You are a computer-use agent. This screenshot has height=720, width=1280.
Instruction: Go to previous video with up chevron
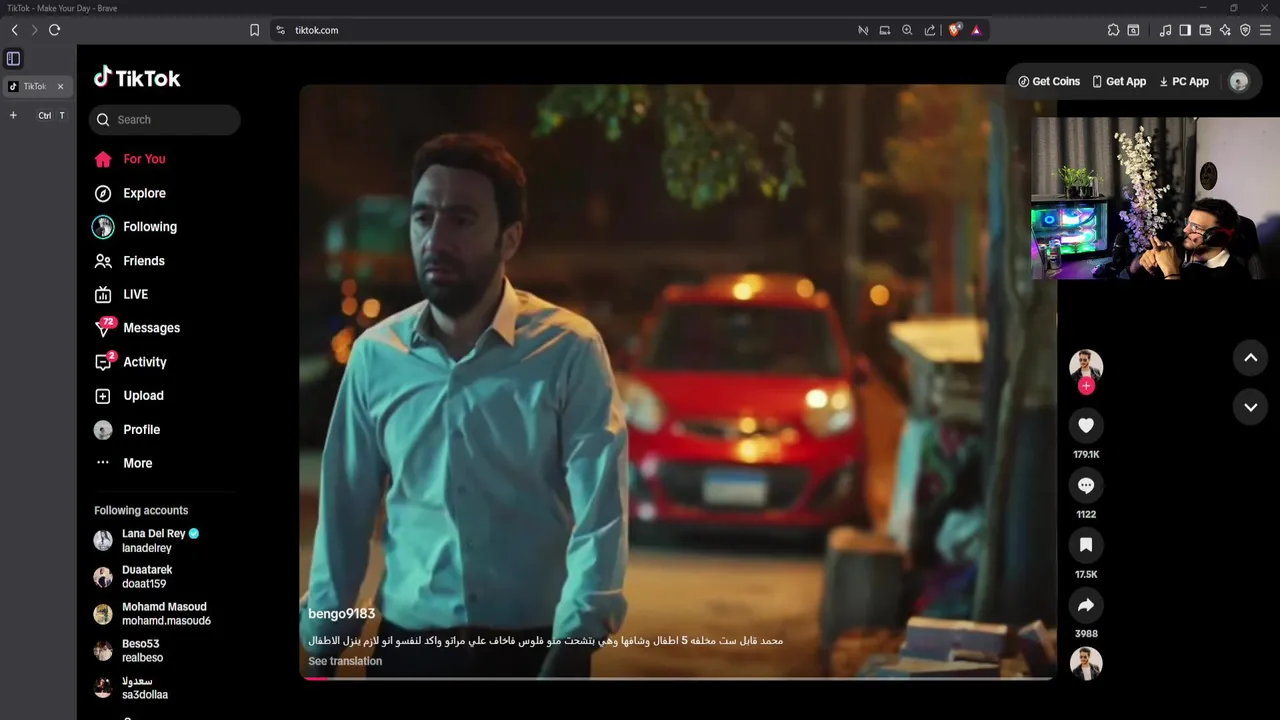click(x=1250, y=358)
